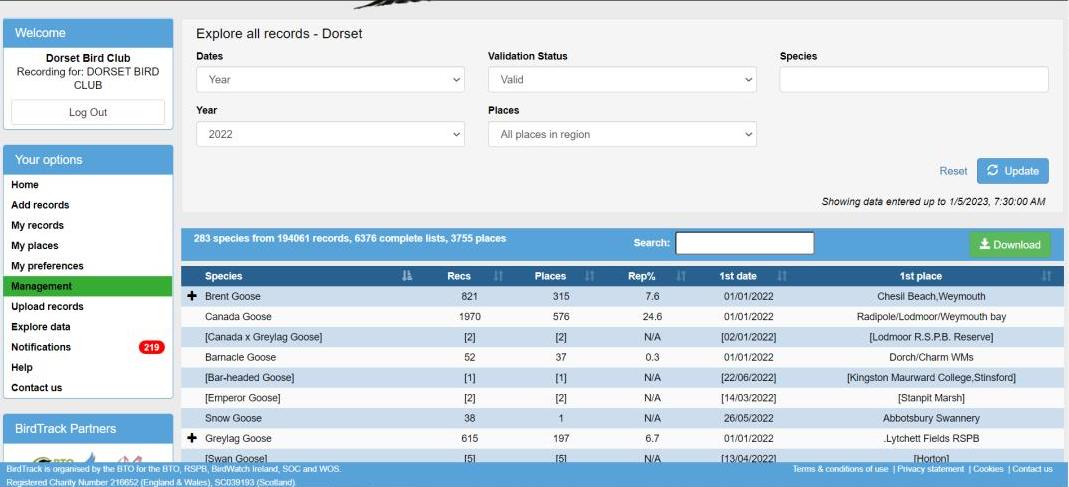
Task: Open Explore data menu item
Action: point(41,327)
